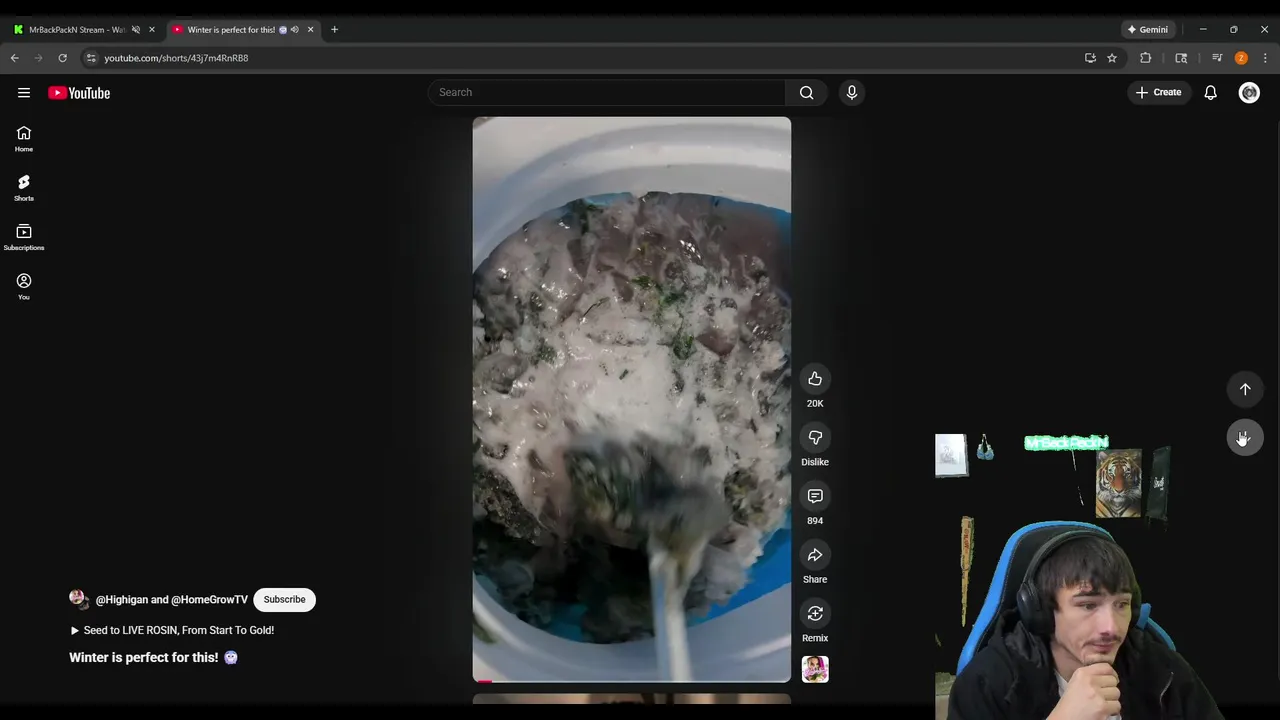Focus the YouTube search field
1280x720 pixels.
click(x=608, y=93)
